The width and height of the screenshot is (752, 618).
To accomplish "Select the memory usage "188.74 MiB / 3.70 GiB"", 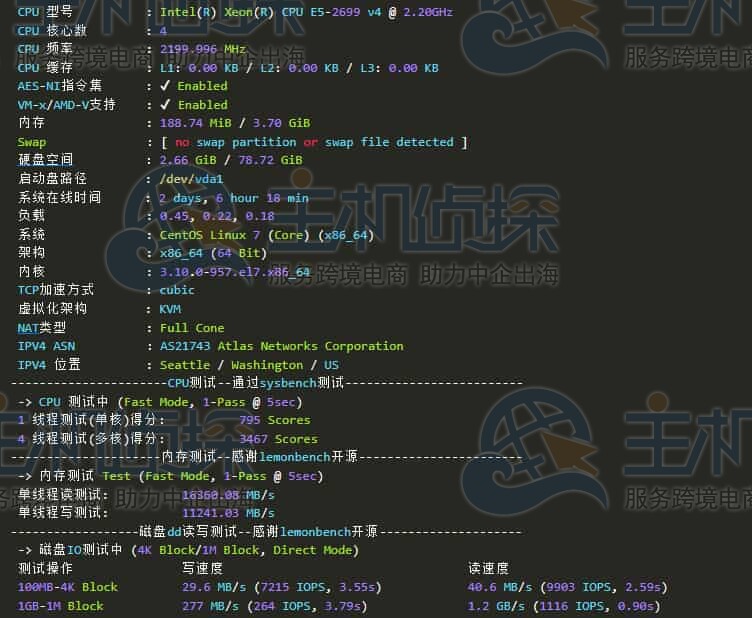I will pos(235,123).
